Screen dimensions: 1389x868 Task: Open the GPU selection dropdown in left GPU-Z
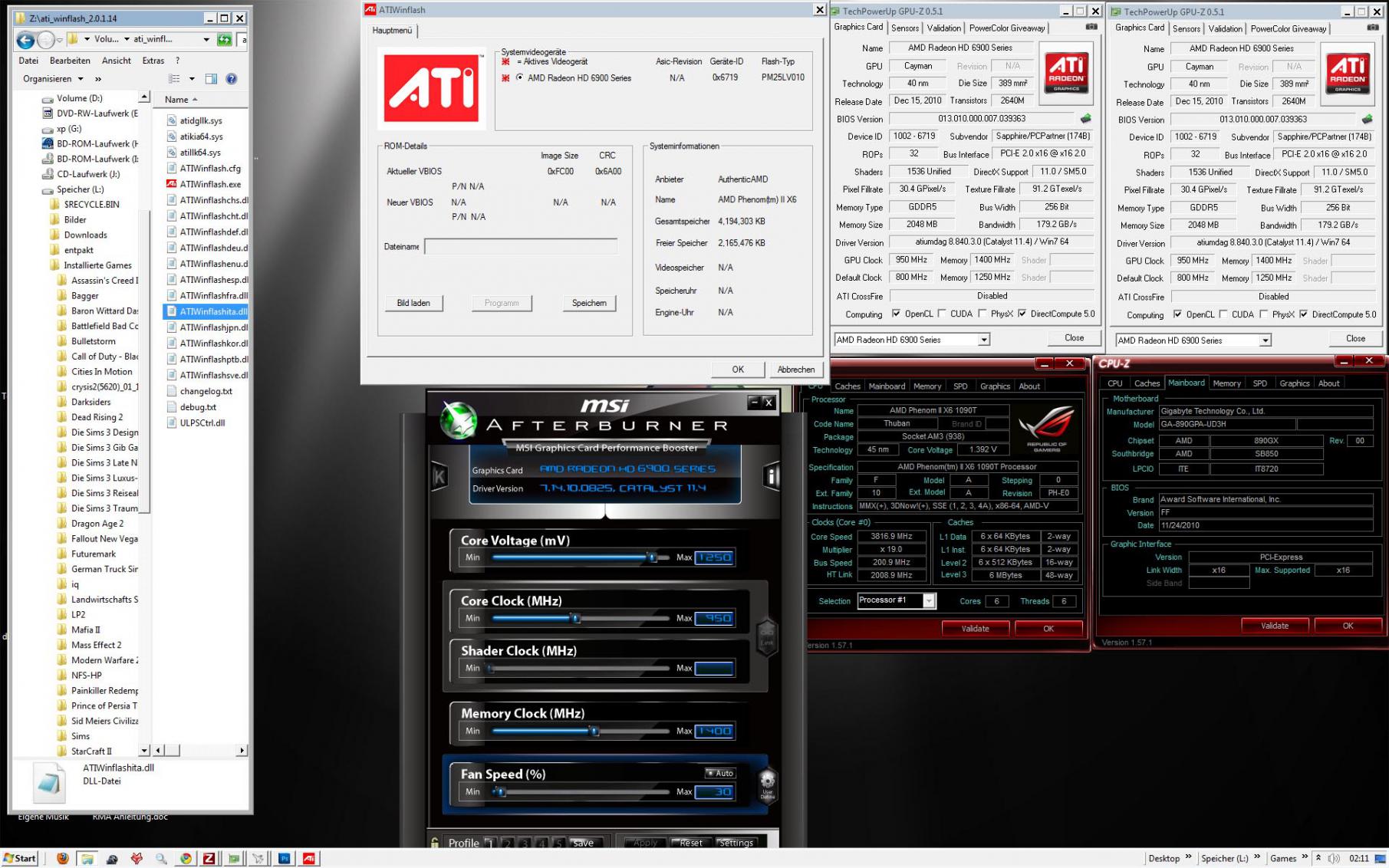pos(983,340)
